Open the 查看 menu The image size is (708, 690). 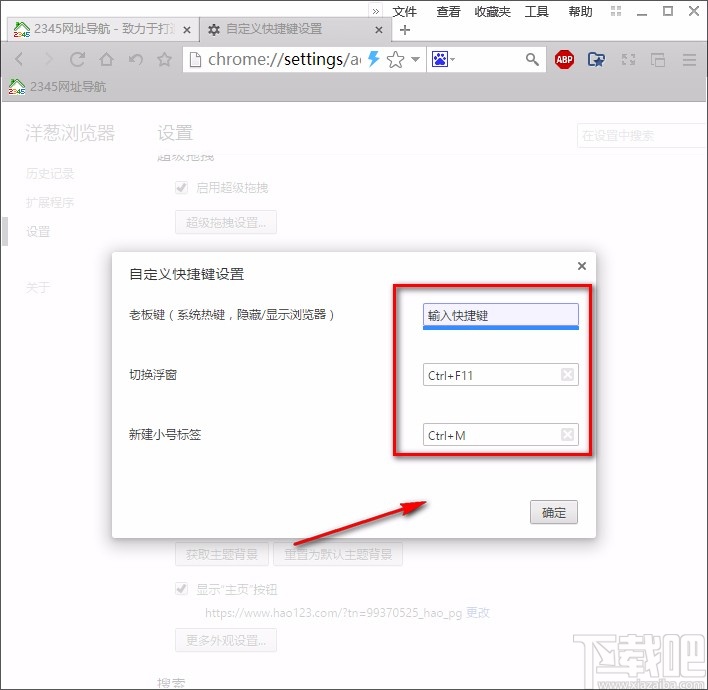point(448,11)
